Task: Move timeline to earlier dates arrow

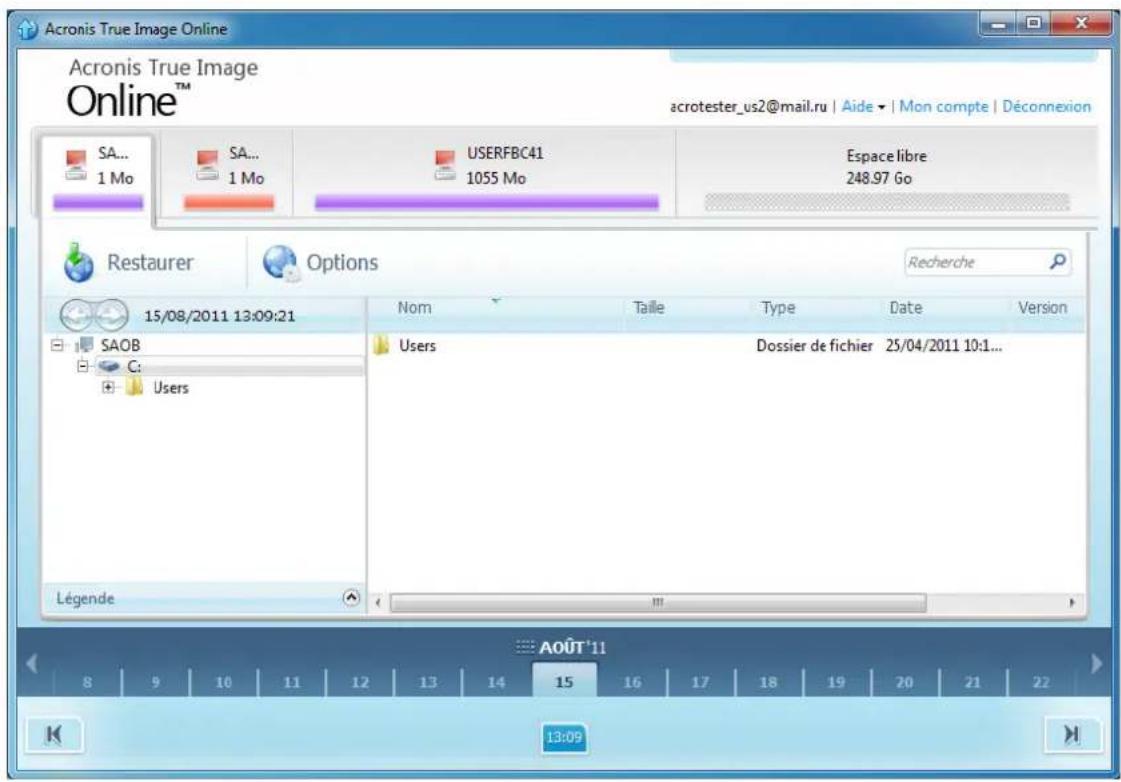Action: point(31,664)
